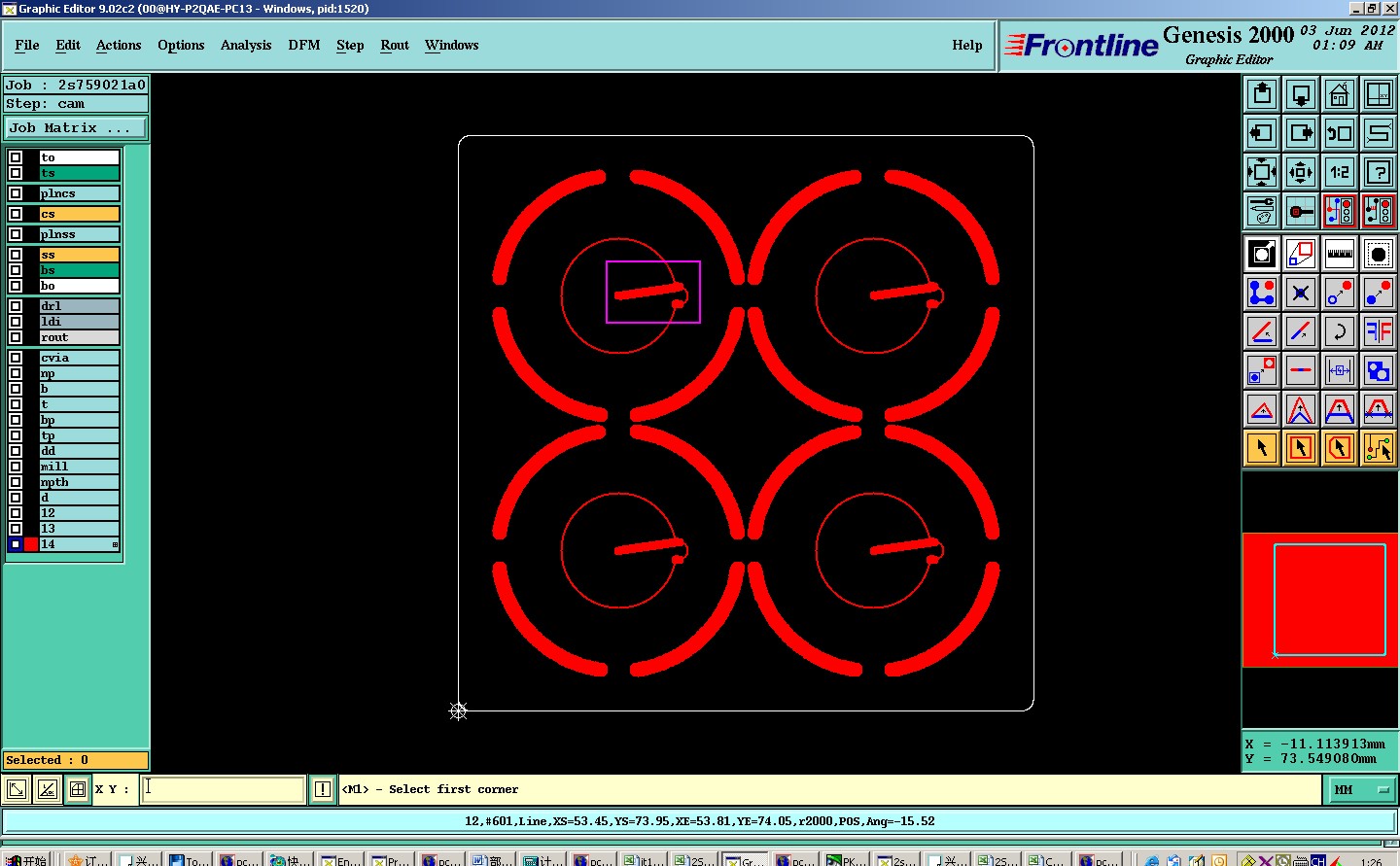Toggle the checkbox for layer cs
The height and width of the screenshot is (866, 1400).
[x=16, y=214]
